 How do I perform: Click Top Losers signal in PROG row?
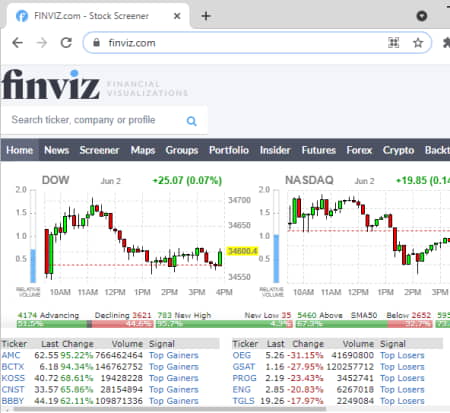[x=402, y=378]
